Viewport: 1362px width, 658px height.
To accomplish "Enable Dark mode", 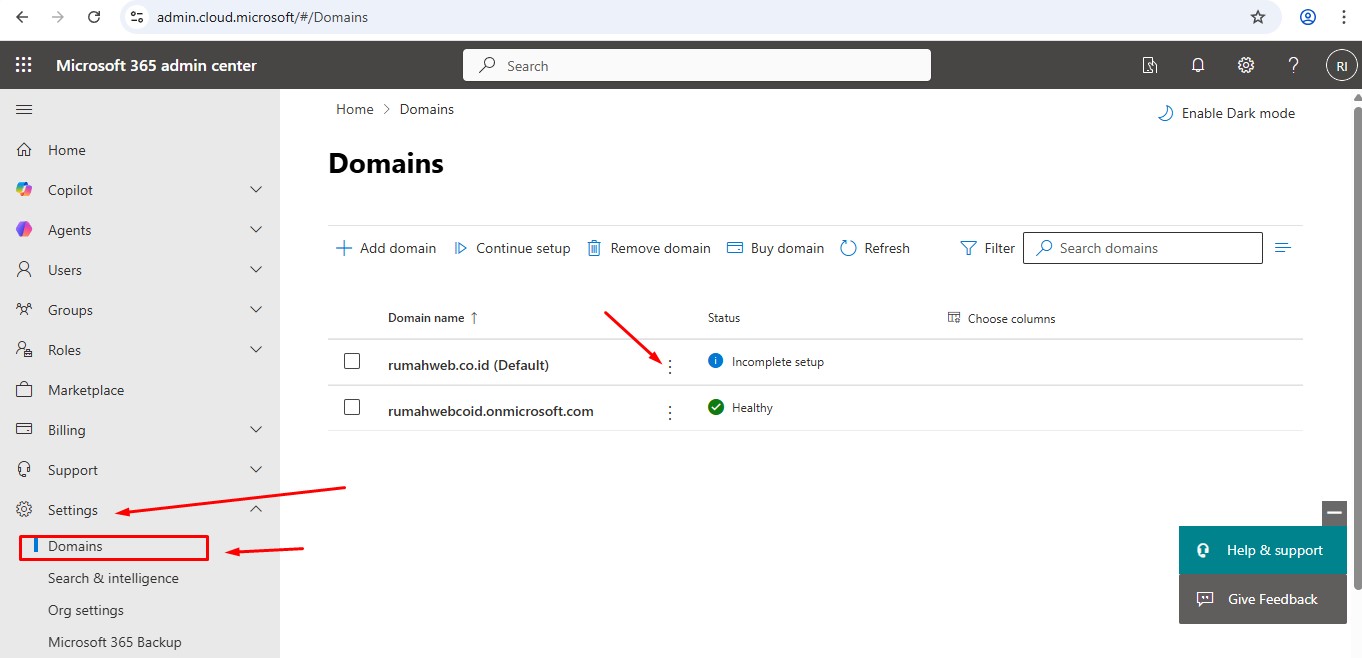I will [x=1226, y=113].
